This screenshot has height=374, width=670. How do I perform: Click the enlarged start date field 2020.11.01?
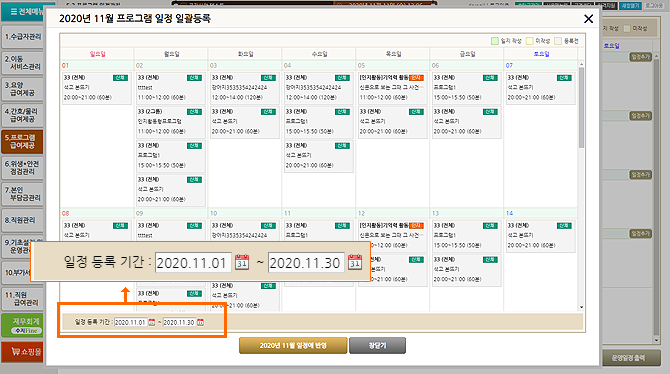pos(193,262)
